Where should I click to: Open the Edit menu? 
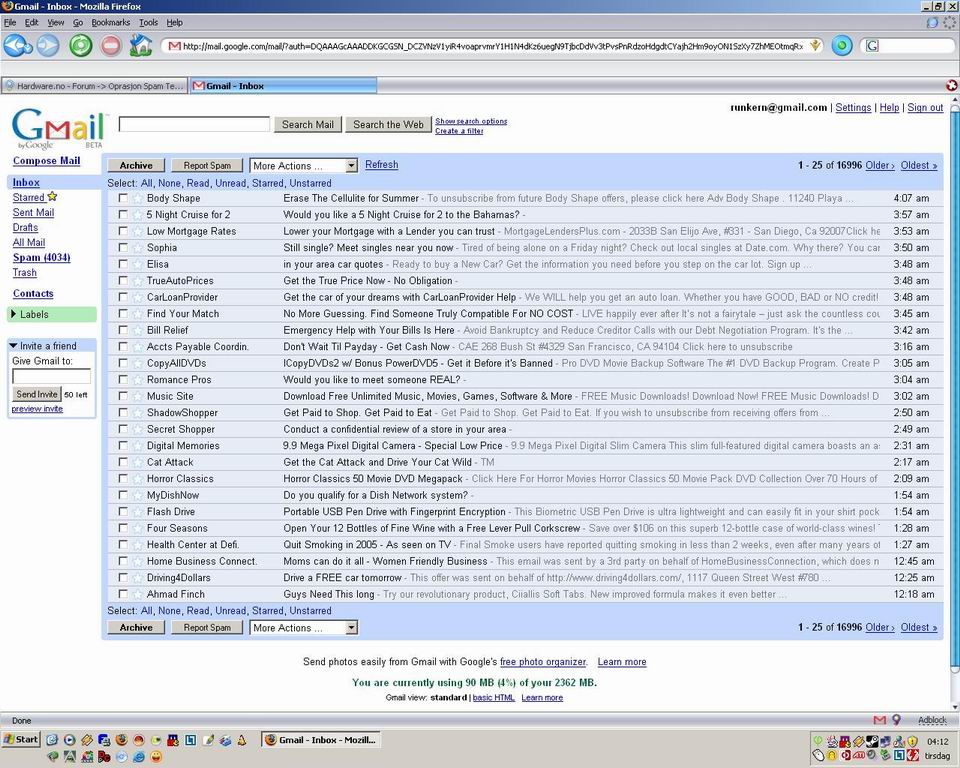[x=31, y=23]
